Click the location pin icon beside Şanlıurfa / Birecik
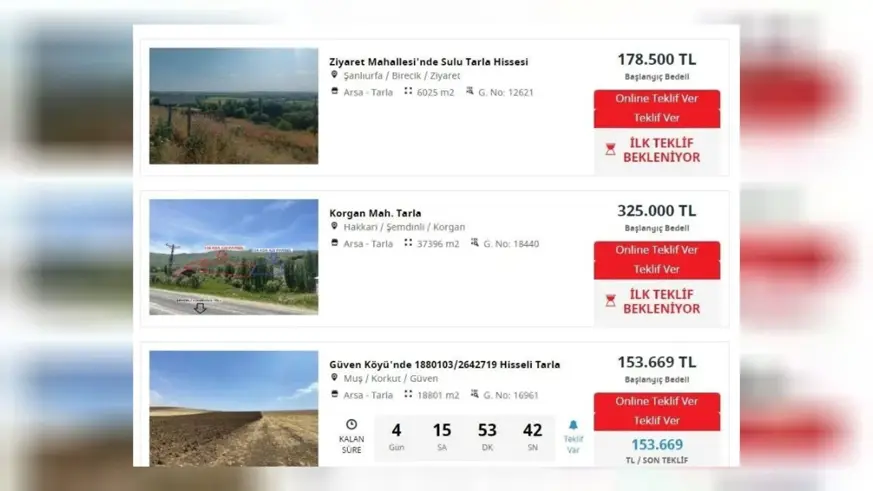 (x=334, y=75)
